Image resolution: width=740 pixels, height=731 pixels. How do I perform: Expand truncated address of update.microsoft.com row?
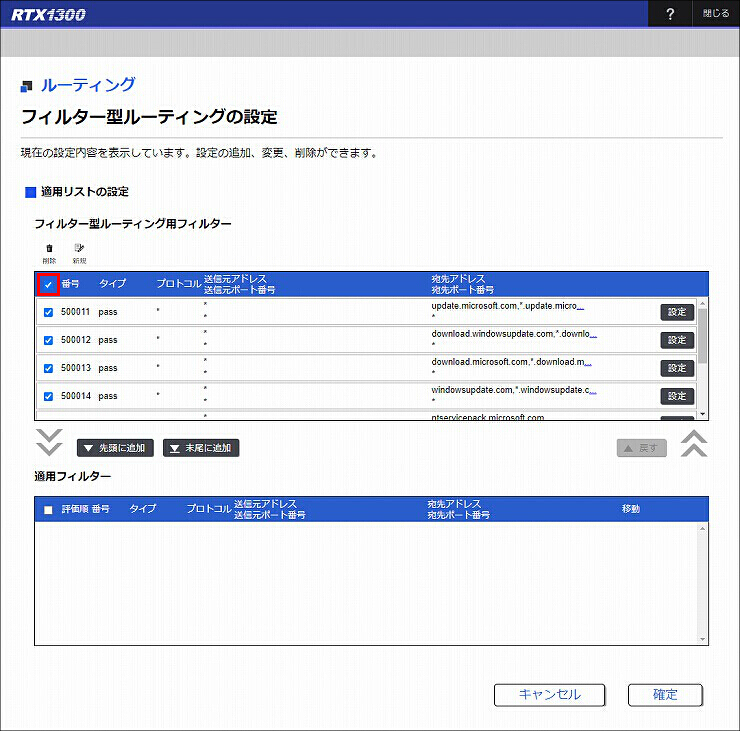580,307
